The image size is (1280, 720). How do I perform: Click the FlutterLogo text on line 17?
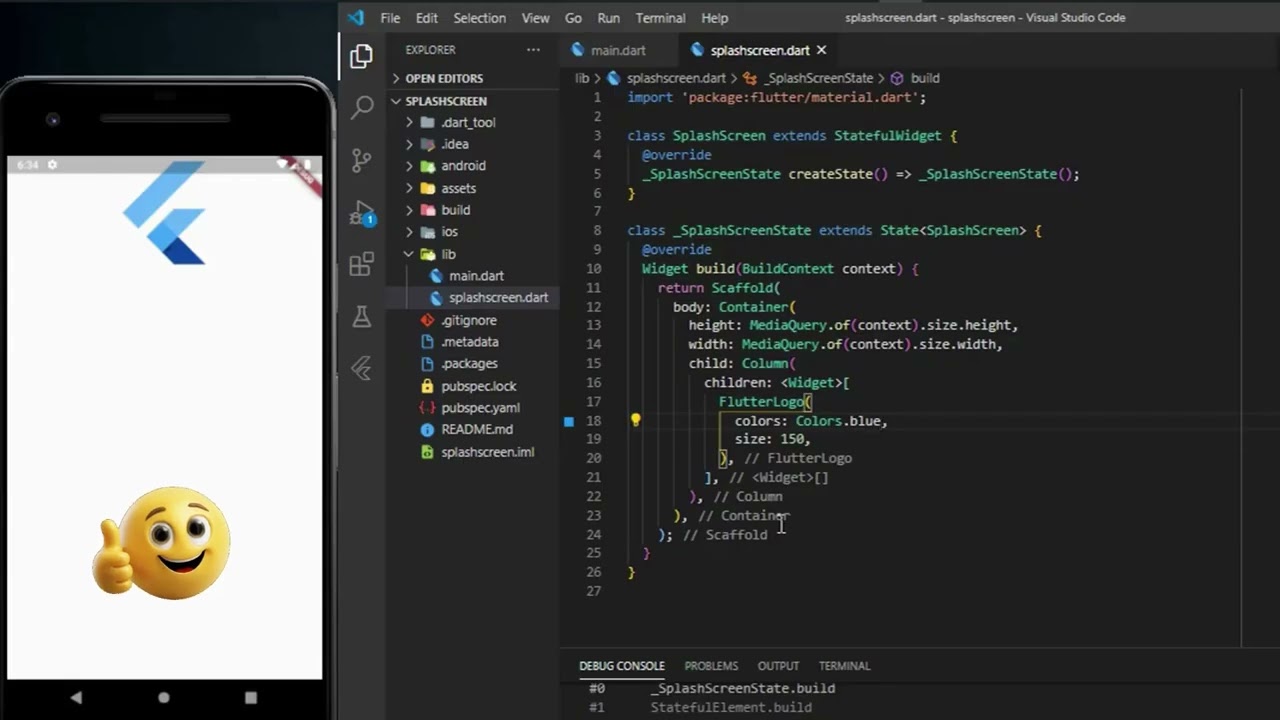[x=761, y=402]
